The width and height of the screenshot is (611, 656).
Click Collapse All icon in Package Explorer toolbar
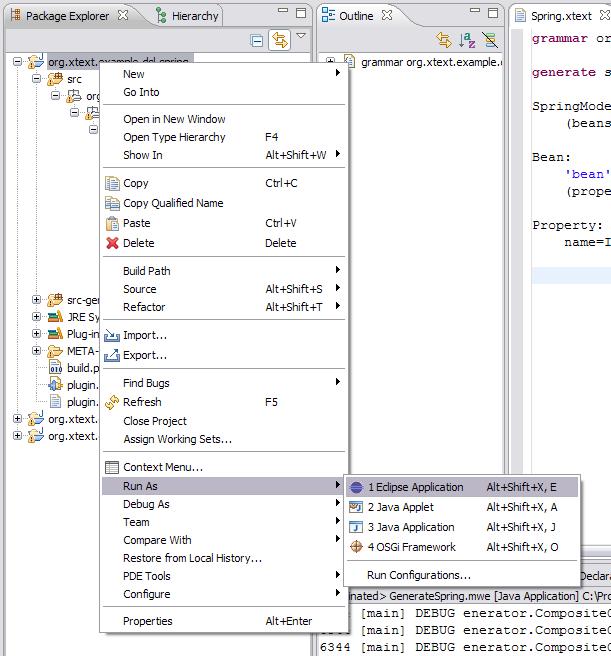coord(256,41)
